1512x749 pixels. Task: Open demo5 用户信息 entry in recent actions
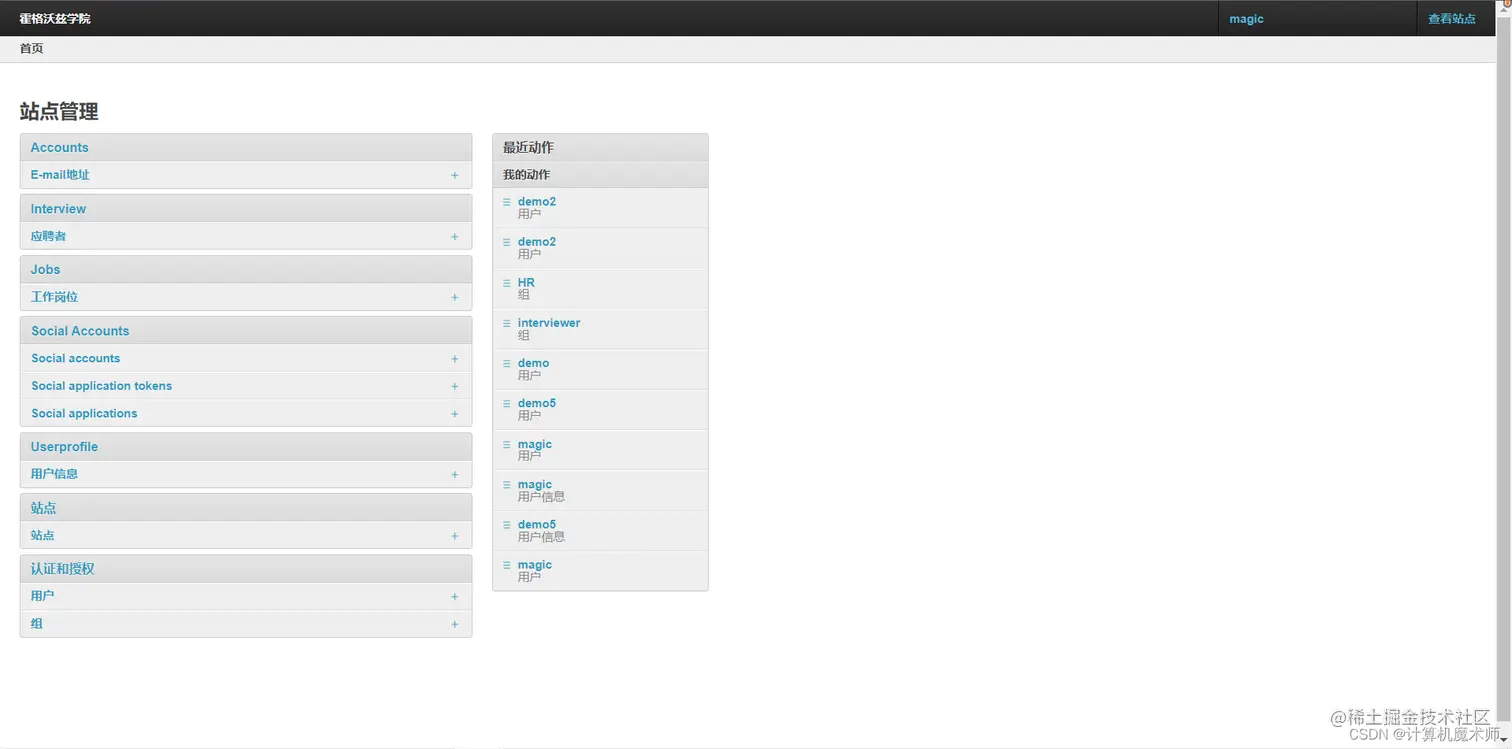click(x=536, y=524)
